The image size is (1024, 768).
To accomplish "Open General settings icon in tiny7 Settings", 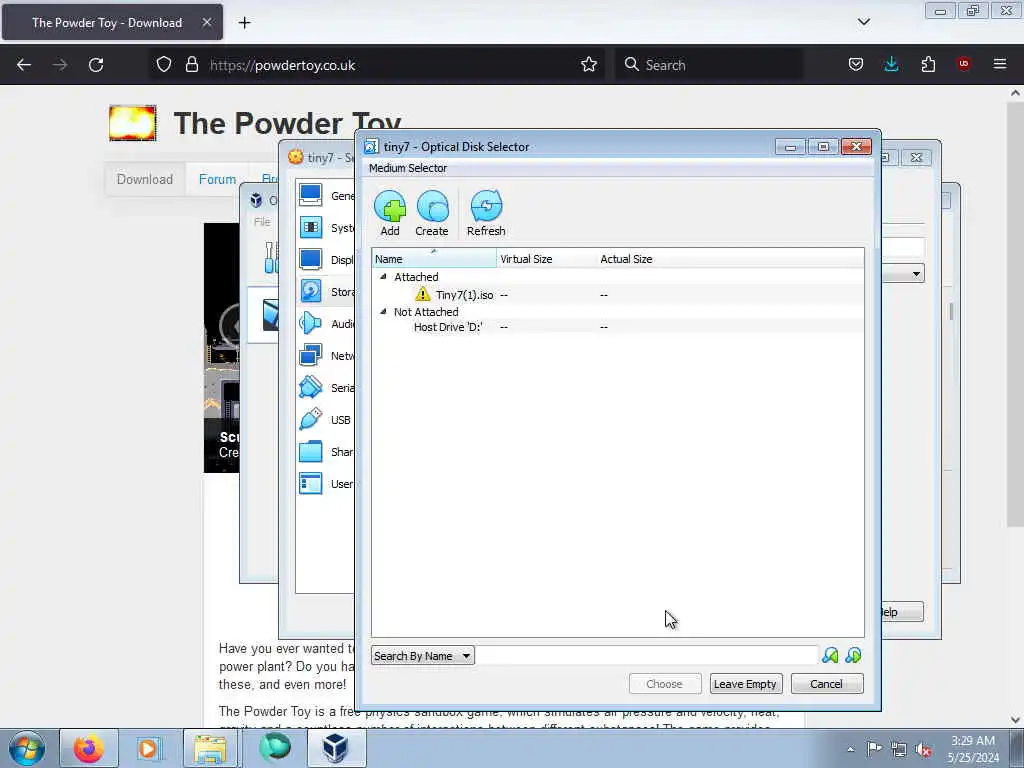I will coord(311,195).
